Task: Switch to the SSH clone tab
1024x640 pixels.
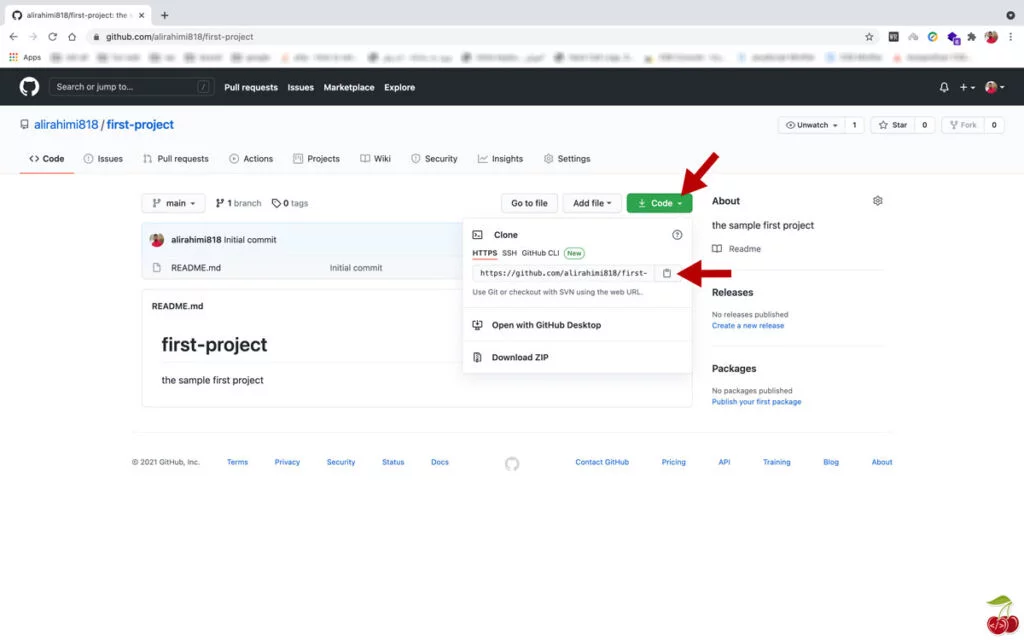Action: 509,253
